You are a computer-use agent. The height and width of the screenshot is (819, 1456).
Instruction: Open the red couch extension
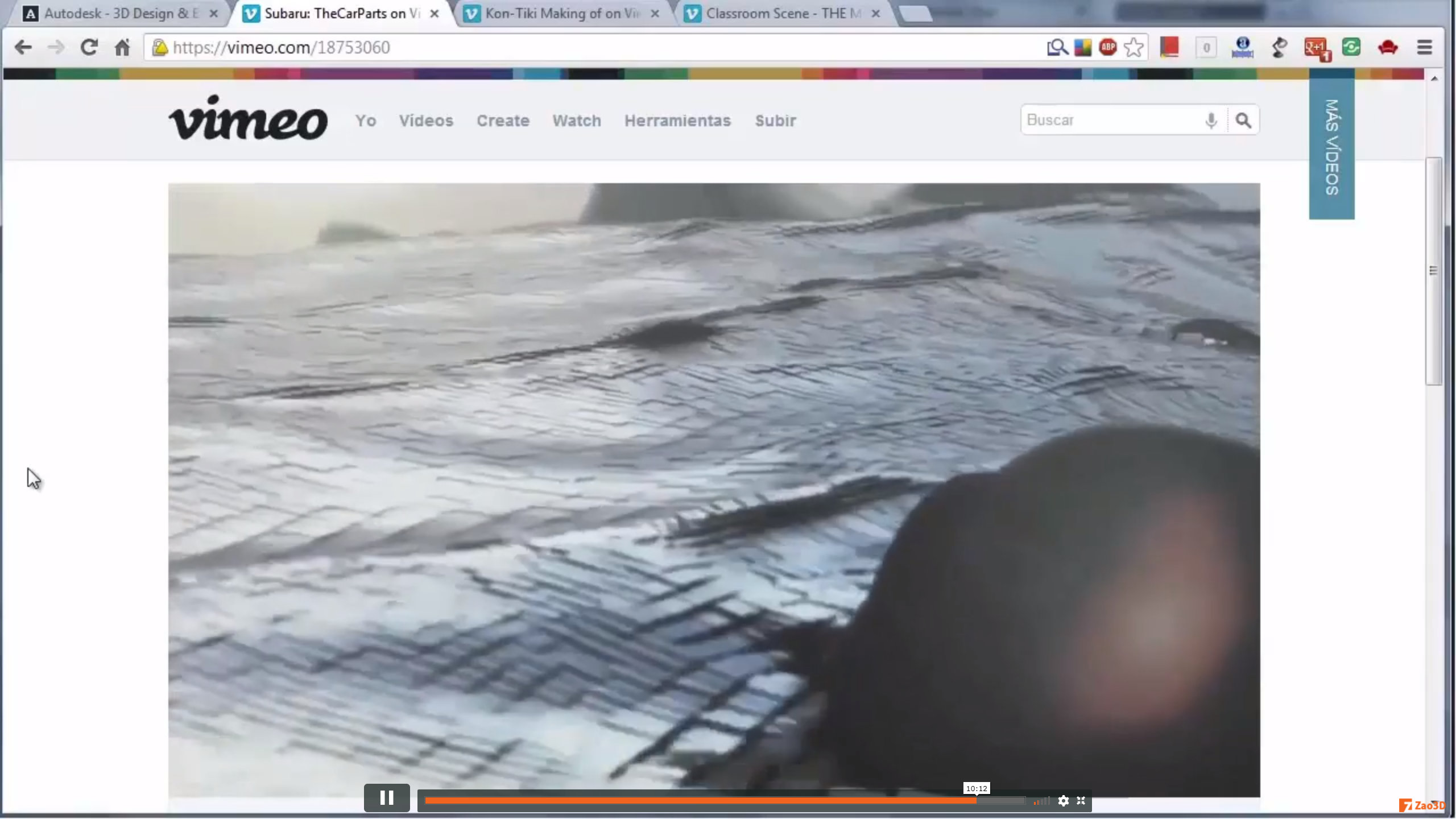[1388, 47]
